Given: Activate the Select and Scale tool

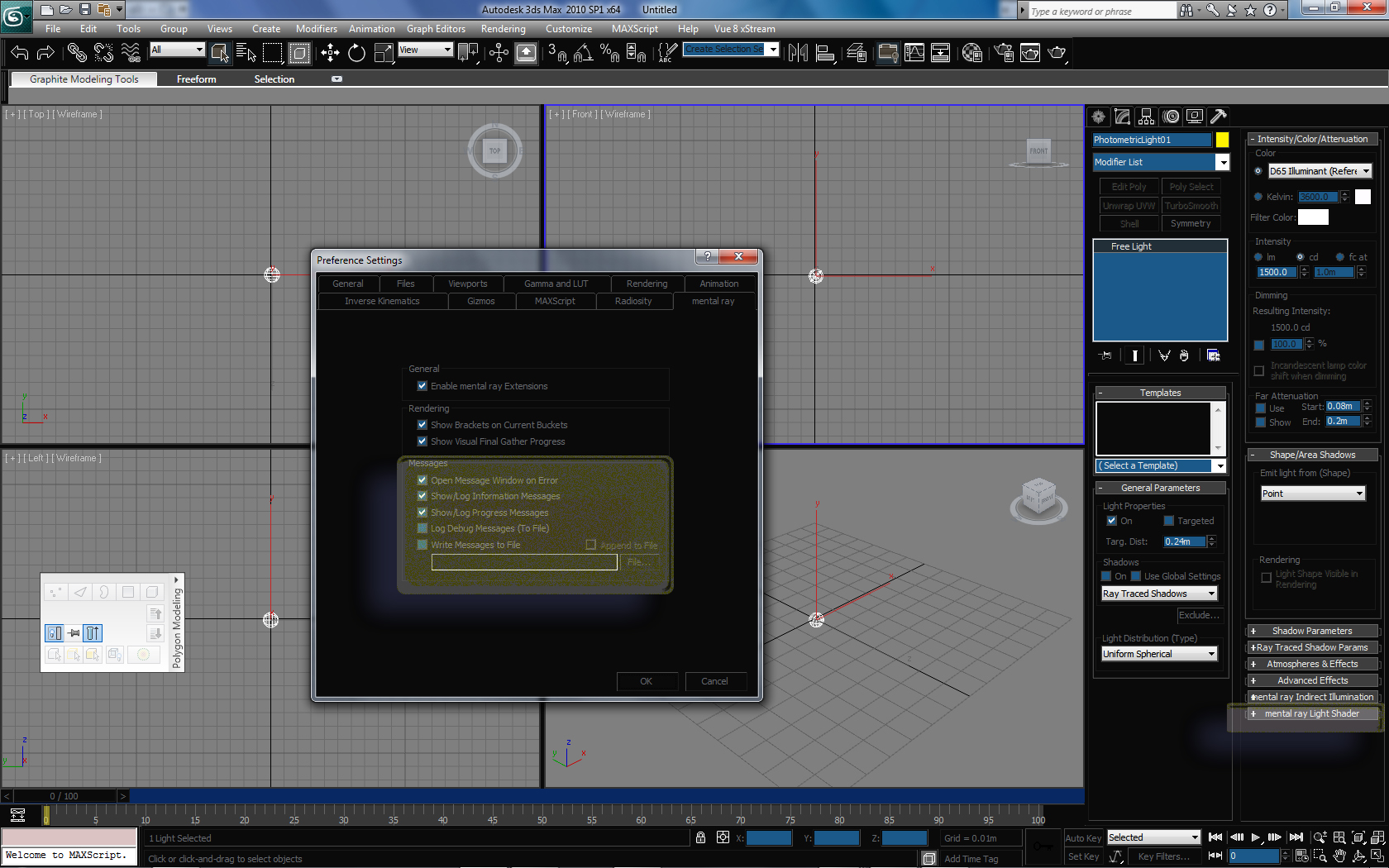Looking at the screenshot, I should (384, 53).
